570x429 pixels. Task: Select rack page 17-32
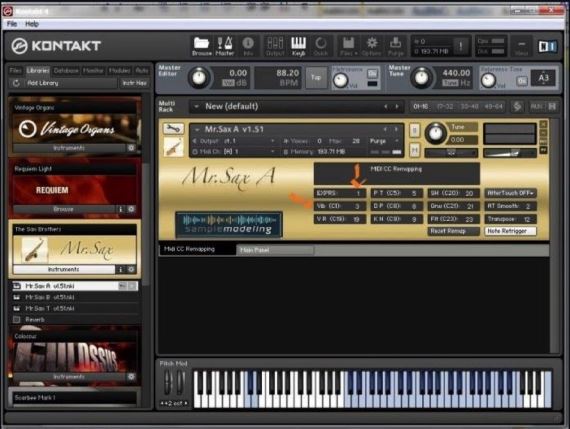(445, 107)
